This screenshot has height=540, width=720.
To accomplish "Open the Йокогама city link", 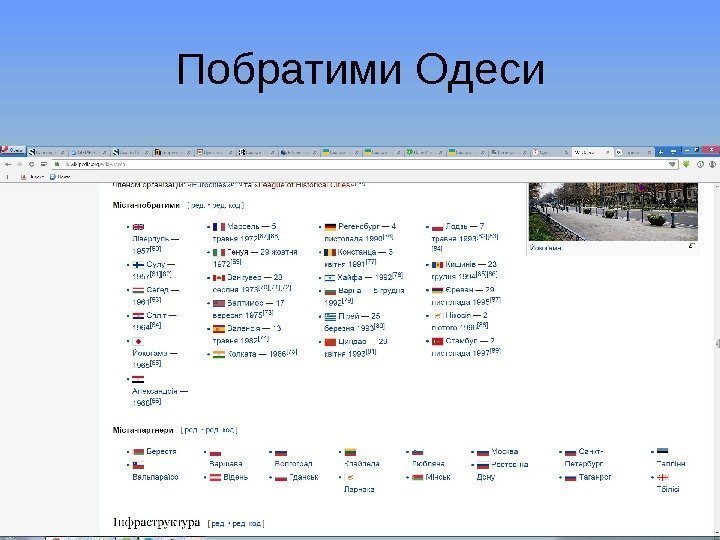I will point(150,354).
